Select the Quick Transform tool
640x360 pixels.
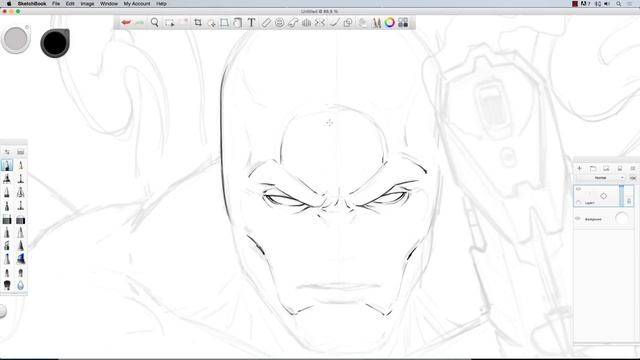click(211, 23)
